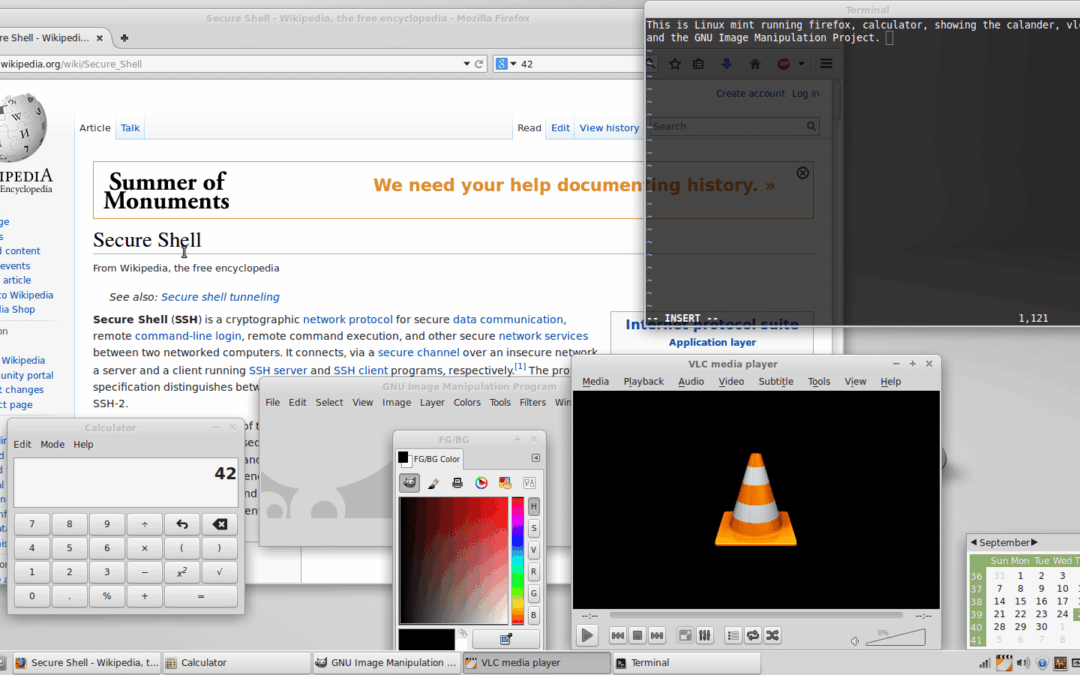The width and height of the screenshot is (1080, 675).
Task: Select September 16 in the calendar
Action: pyautogui.click(x=1041, y=601)
